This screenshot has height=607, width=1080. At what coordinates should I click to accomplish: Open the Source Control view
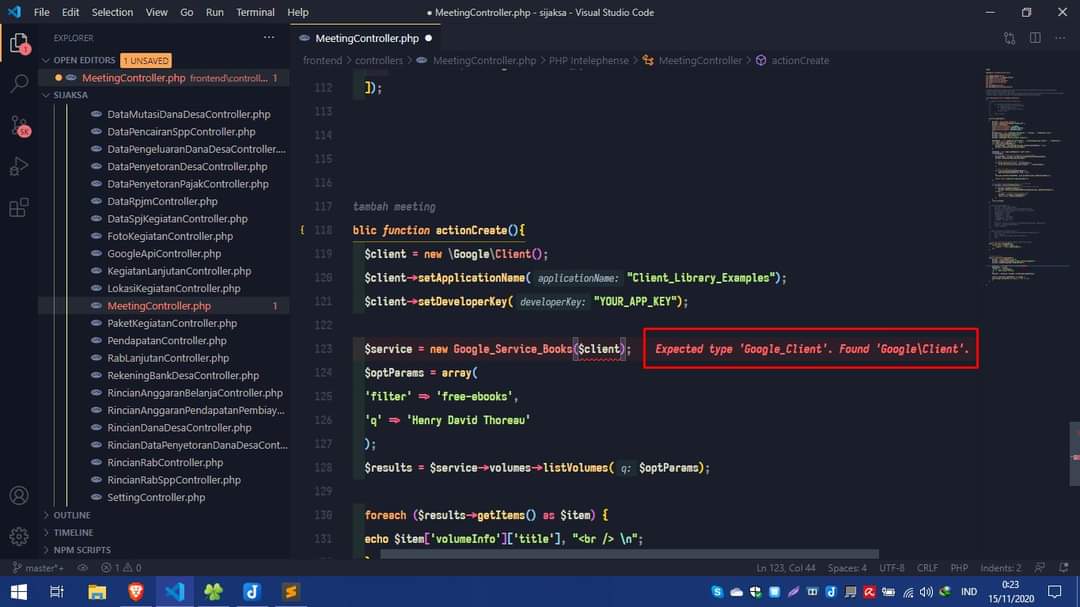(19, 126)
